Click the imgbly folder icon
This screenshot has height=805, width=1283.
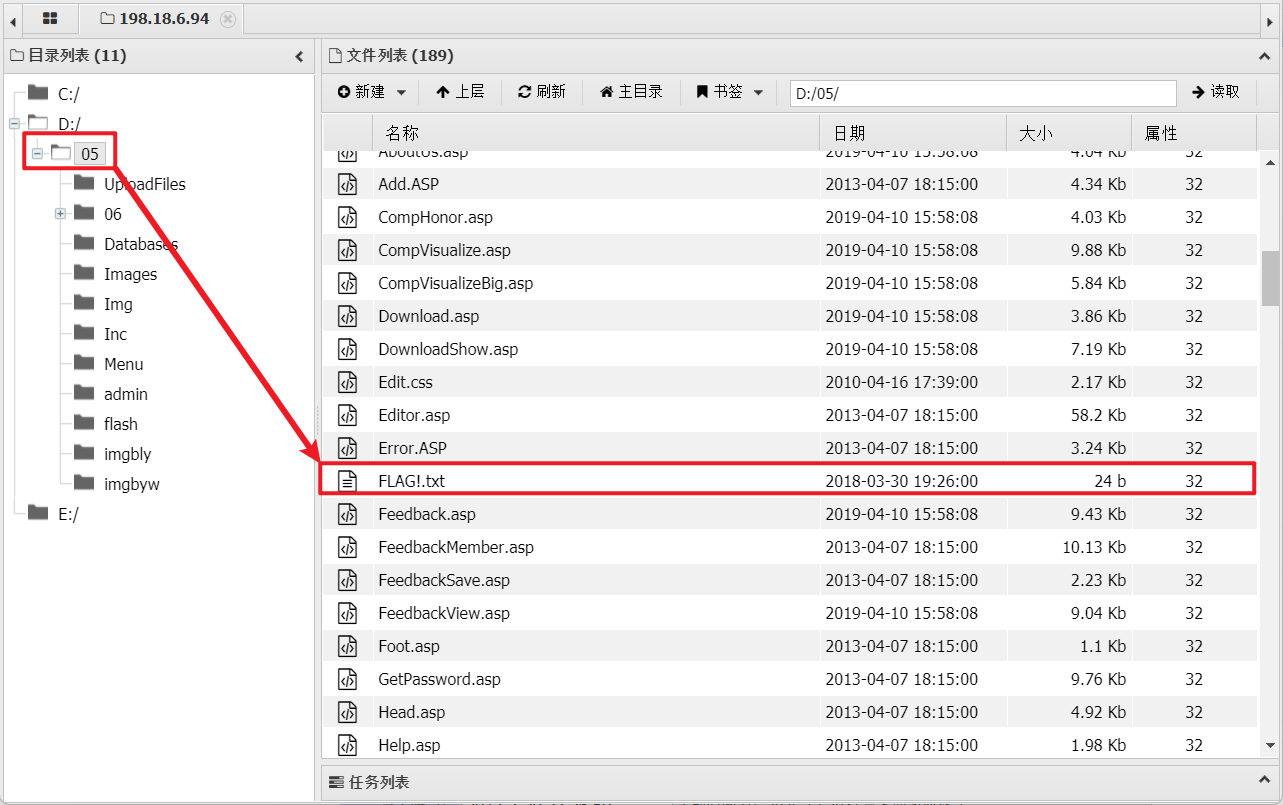click(84, 453)
